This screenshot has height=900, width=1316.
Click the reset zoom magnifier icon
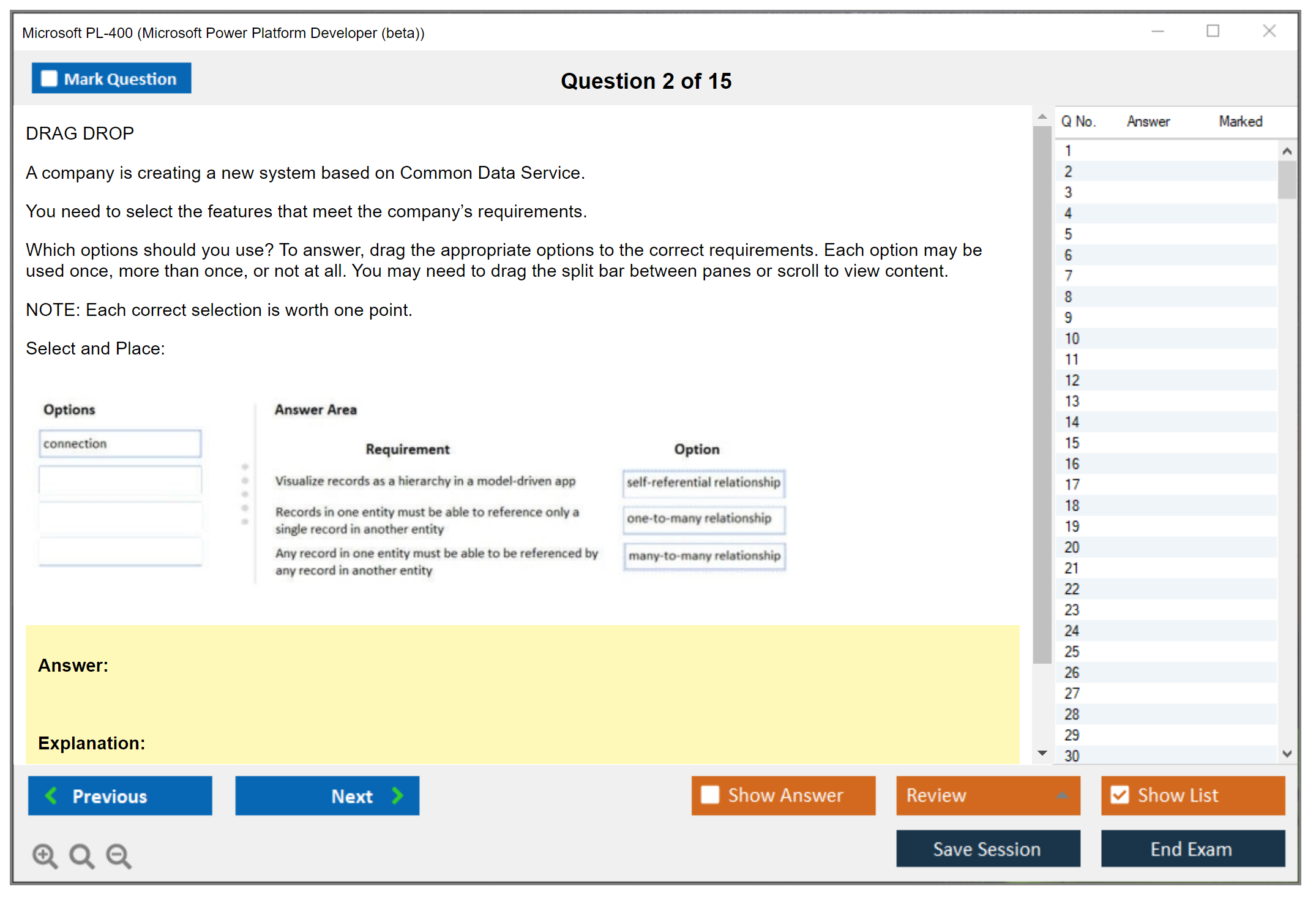pos(81,855)
